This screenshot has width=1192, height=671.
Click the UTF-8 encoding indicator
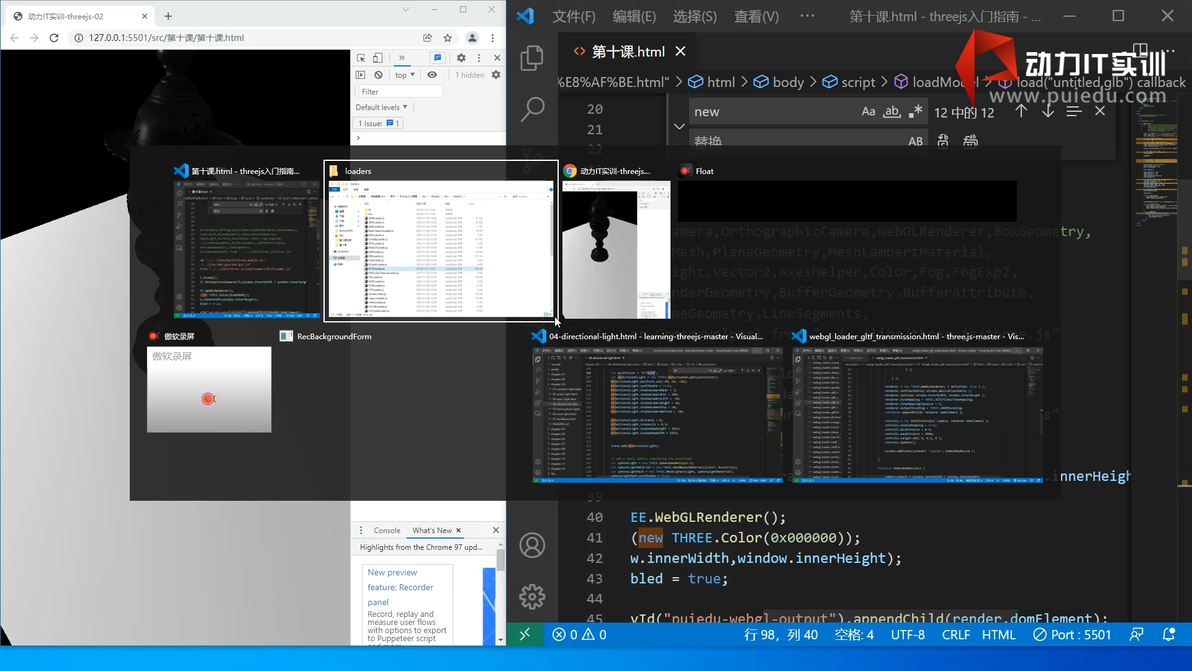908,634
